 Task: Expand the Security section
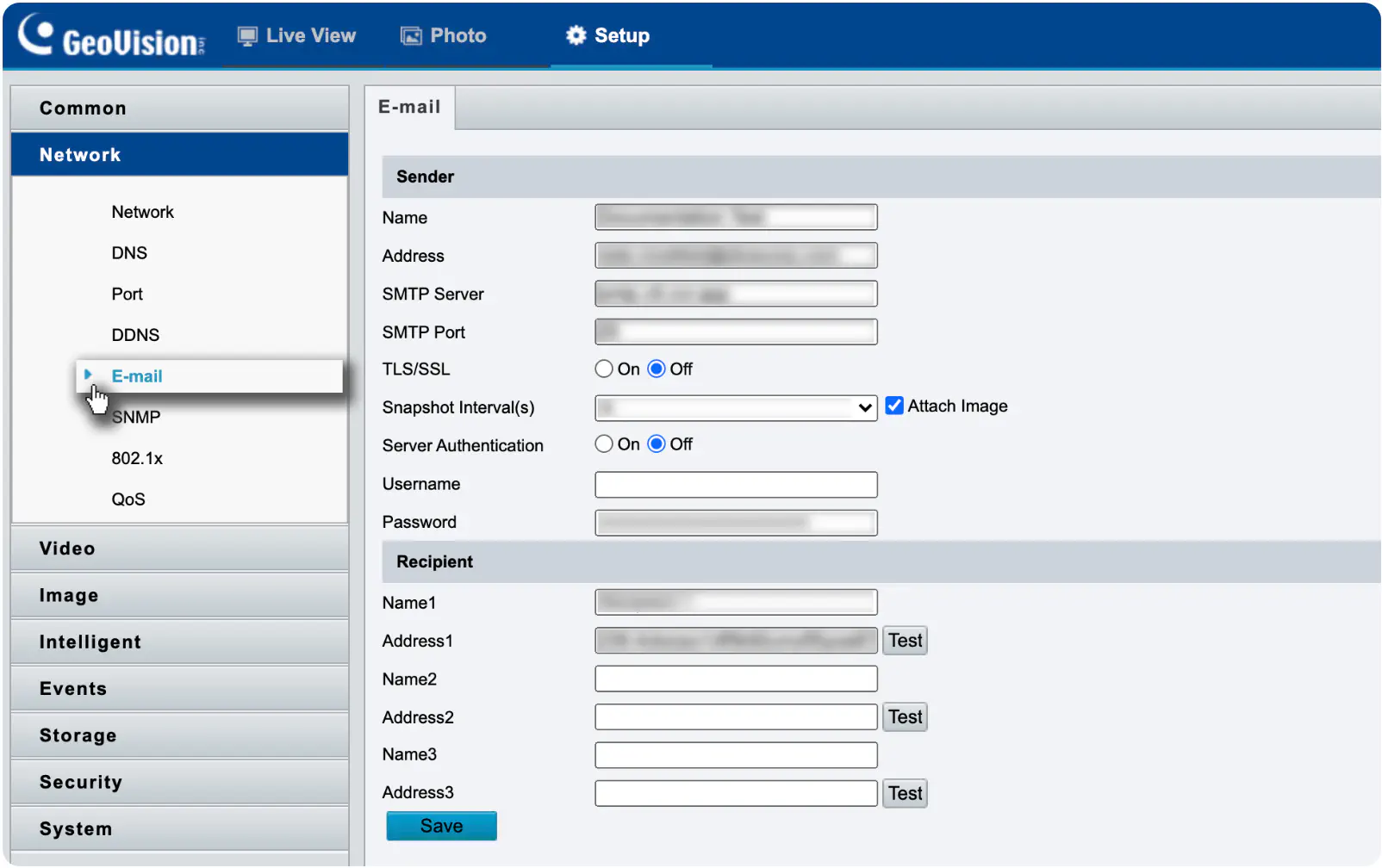point(180,782)
